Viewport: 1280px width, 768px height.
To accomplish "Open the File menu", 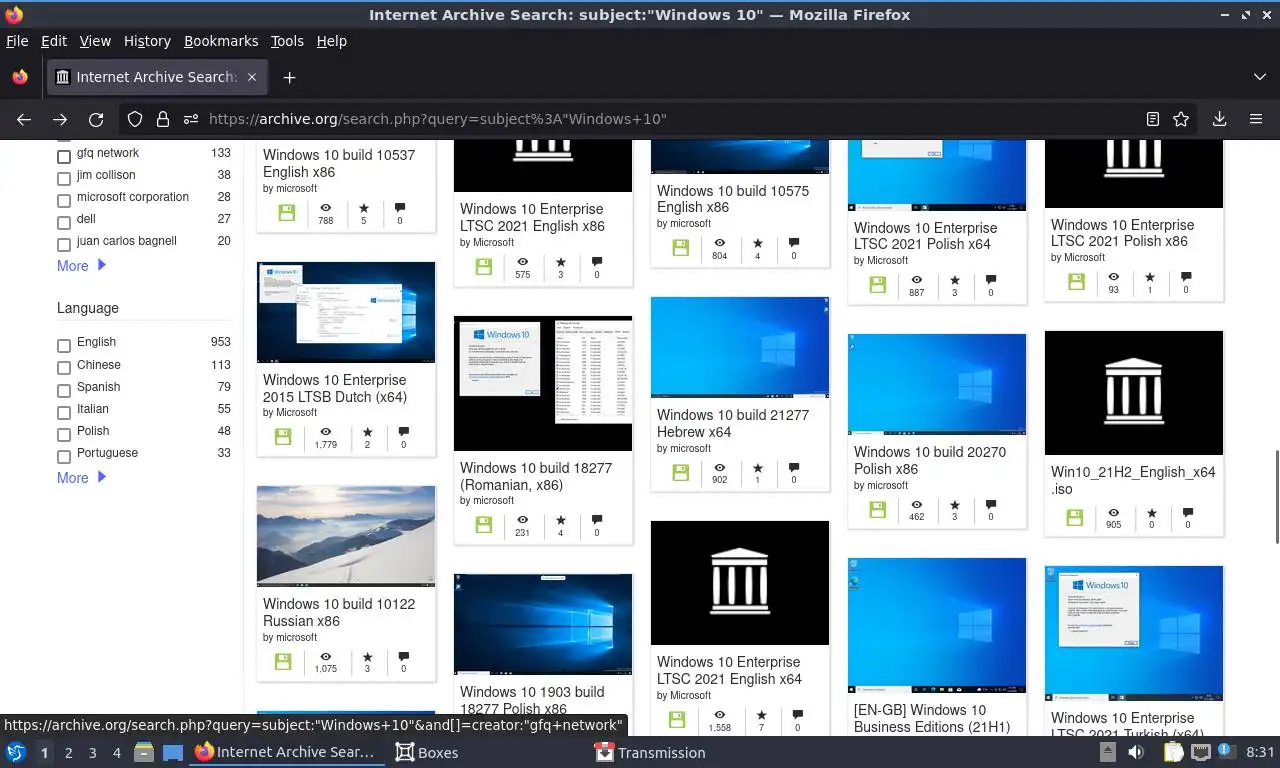I will click(x=17, y=41).
